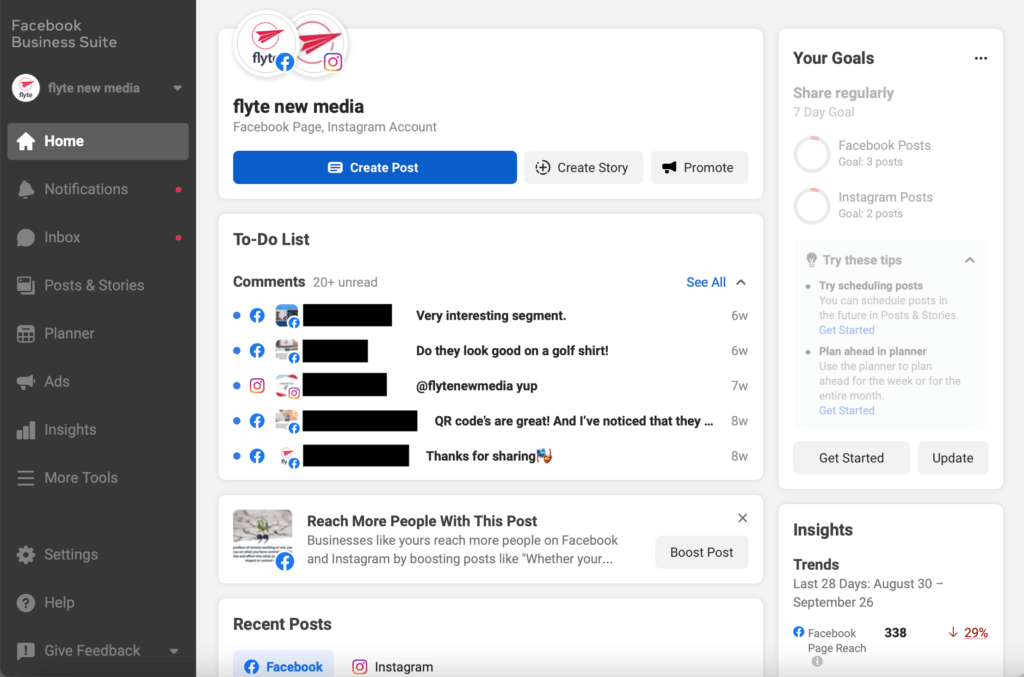Open the 'Thanks for sharing' comment
Image resolution: width=1024 pixels, height=677 pixels.
490,456
